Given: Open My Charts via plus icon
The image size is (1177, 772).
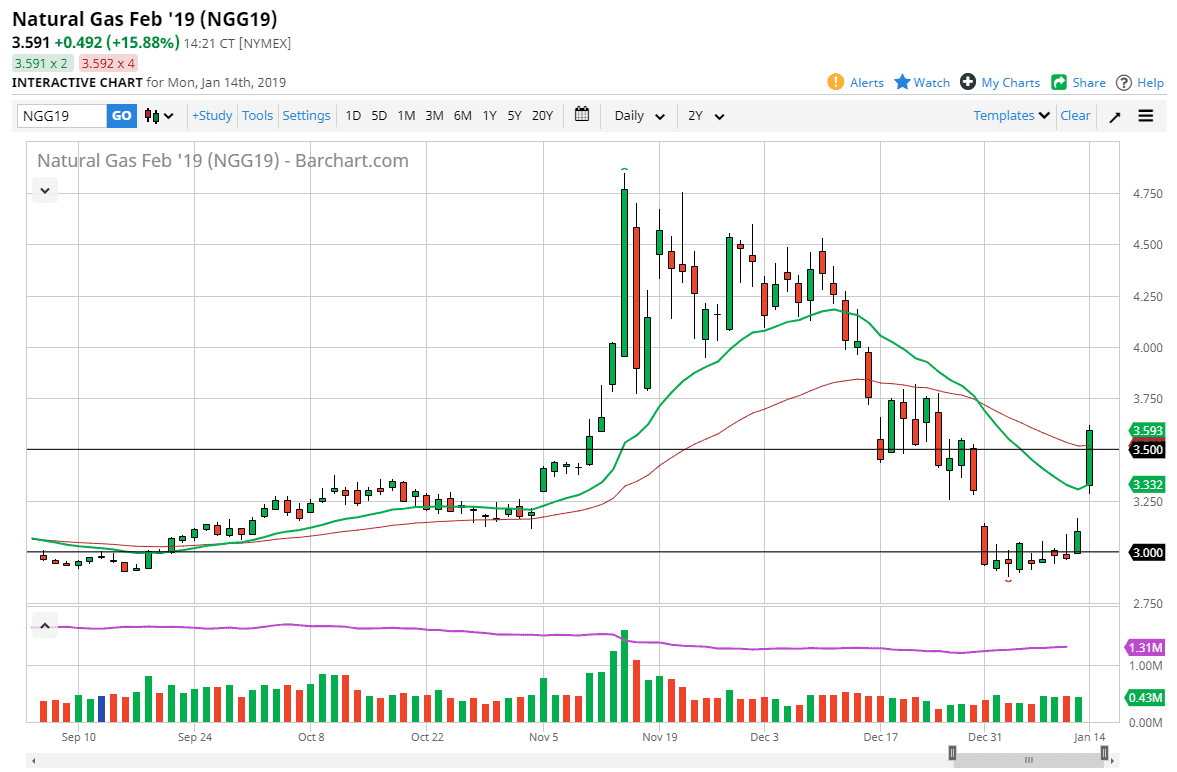Looking at the screenshot, I should click(x=967, y=82).
